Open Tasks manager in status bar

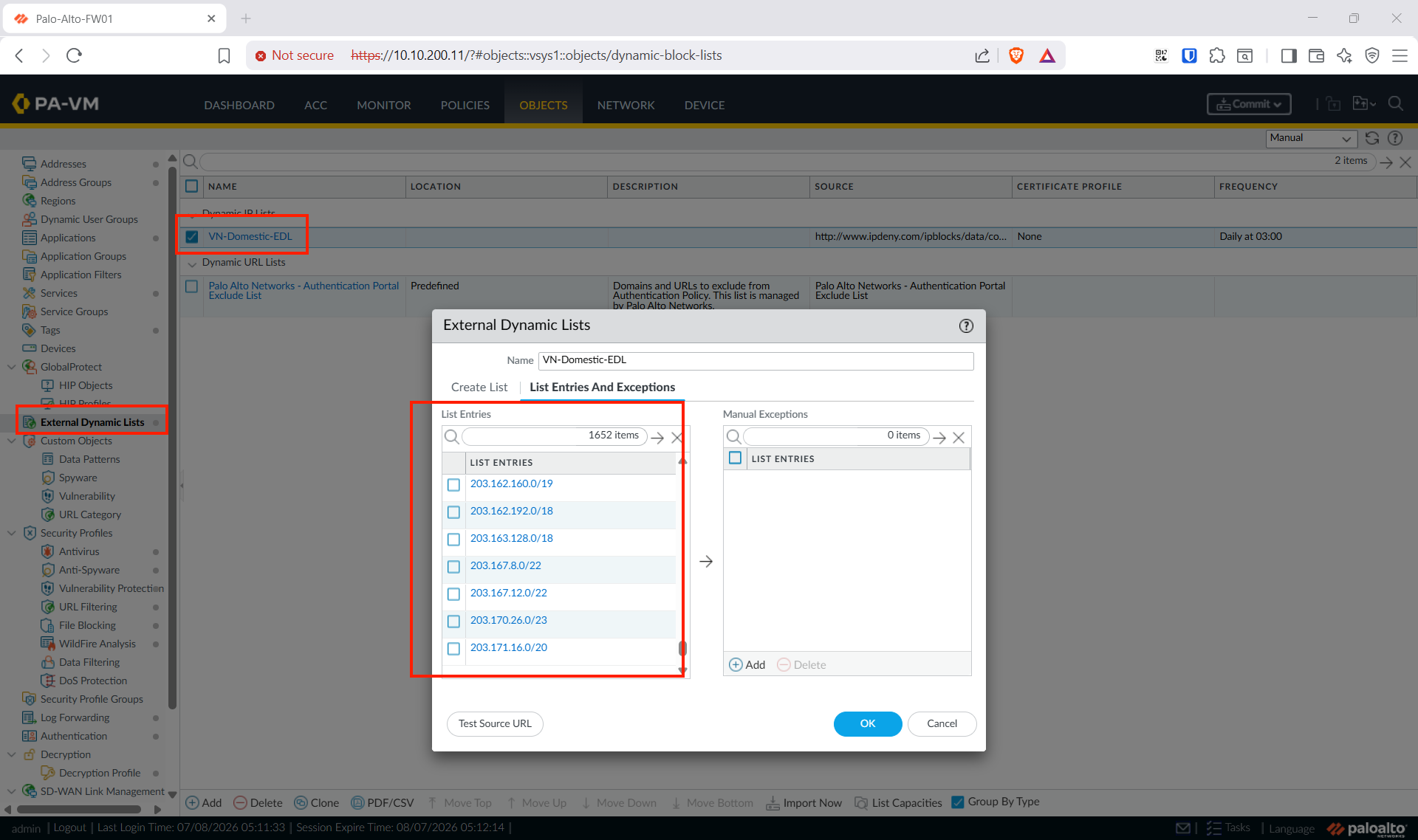(1228, 827)
